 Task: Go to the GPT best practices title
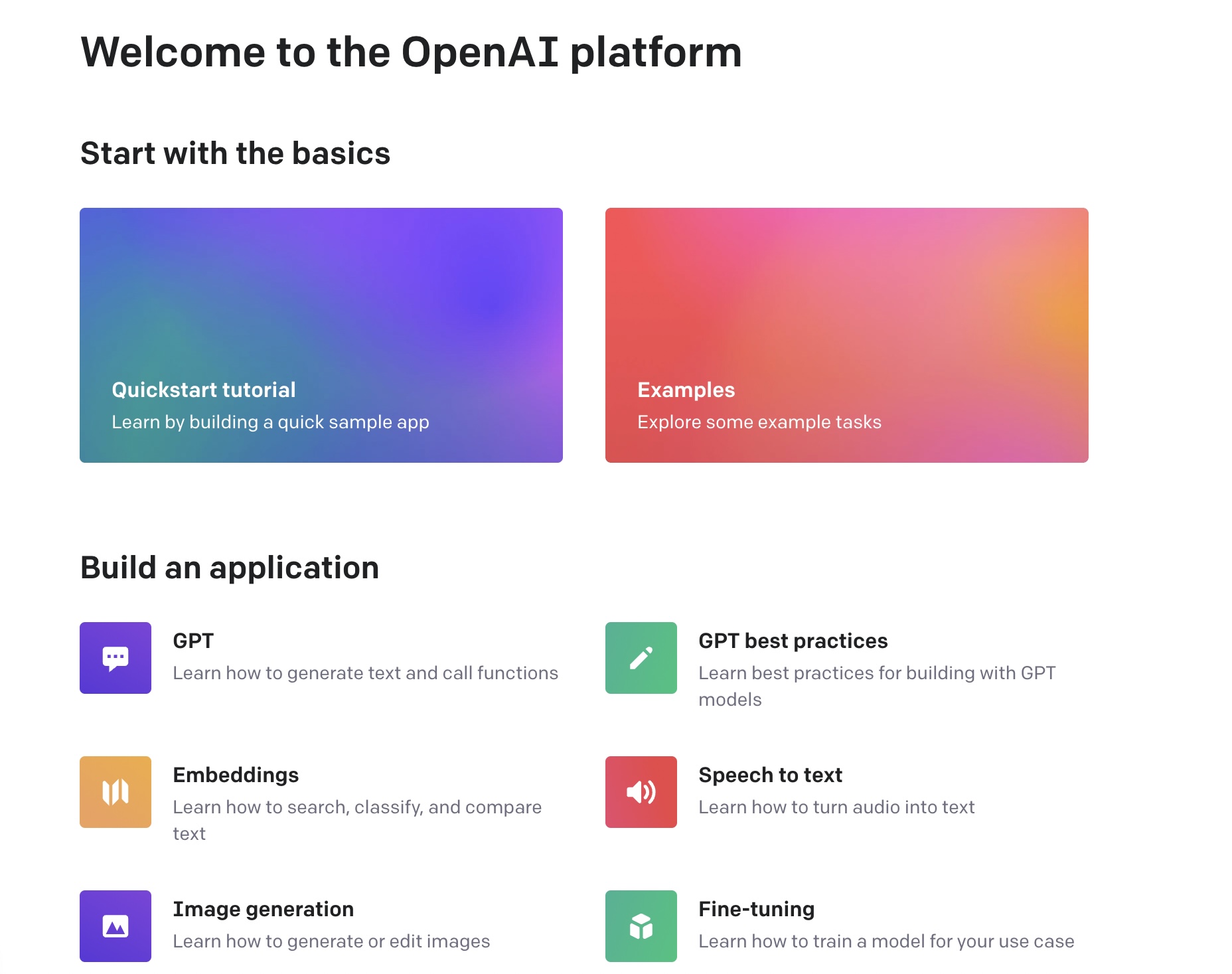coord(793,641)
